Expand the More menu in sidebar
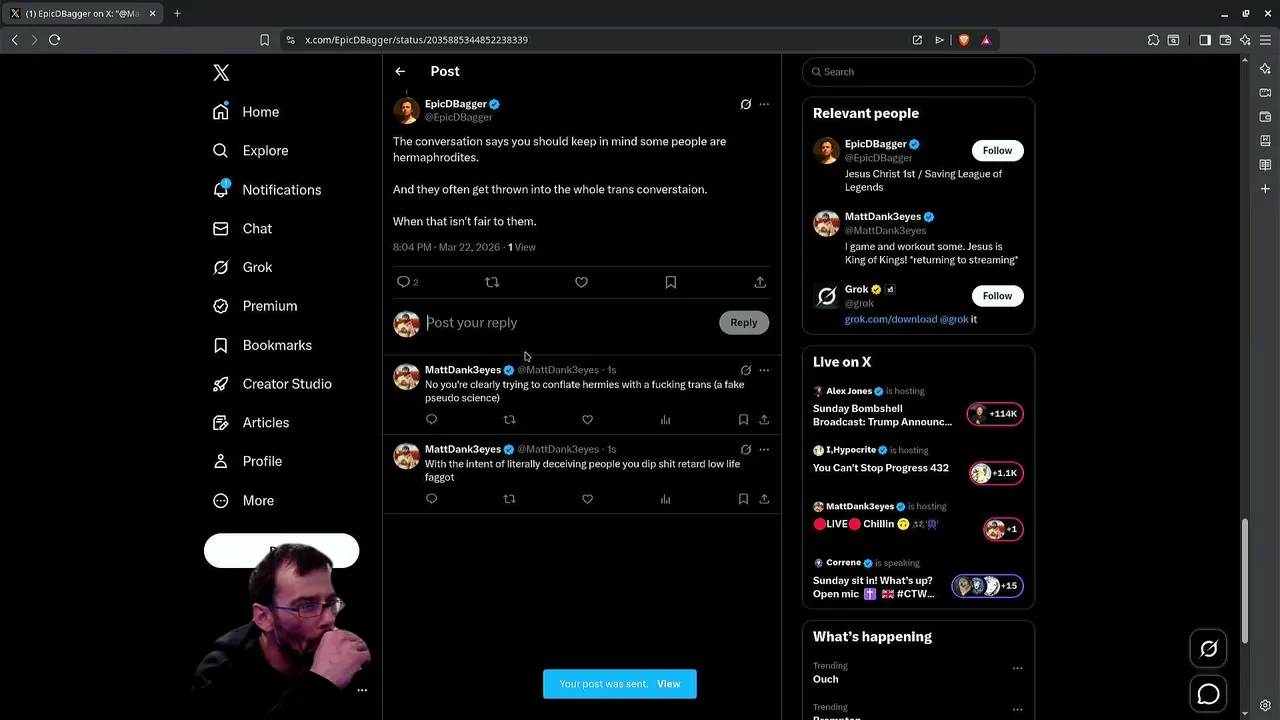1280x720 pixels. (244, 500)
